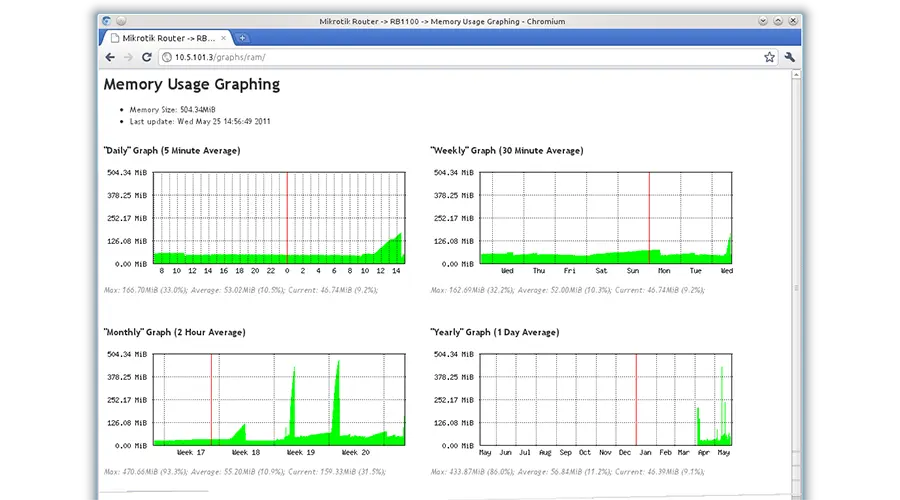Click the Jan label on Yearly graph
This screenshot has width=900, height=500.
click(645, 452)
